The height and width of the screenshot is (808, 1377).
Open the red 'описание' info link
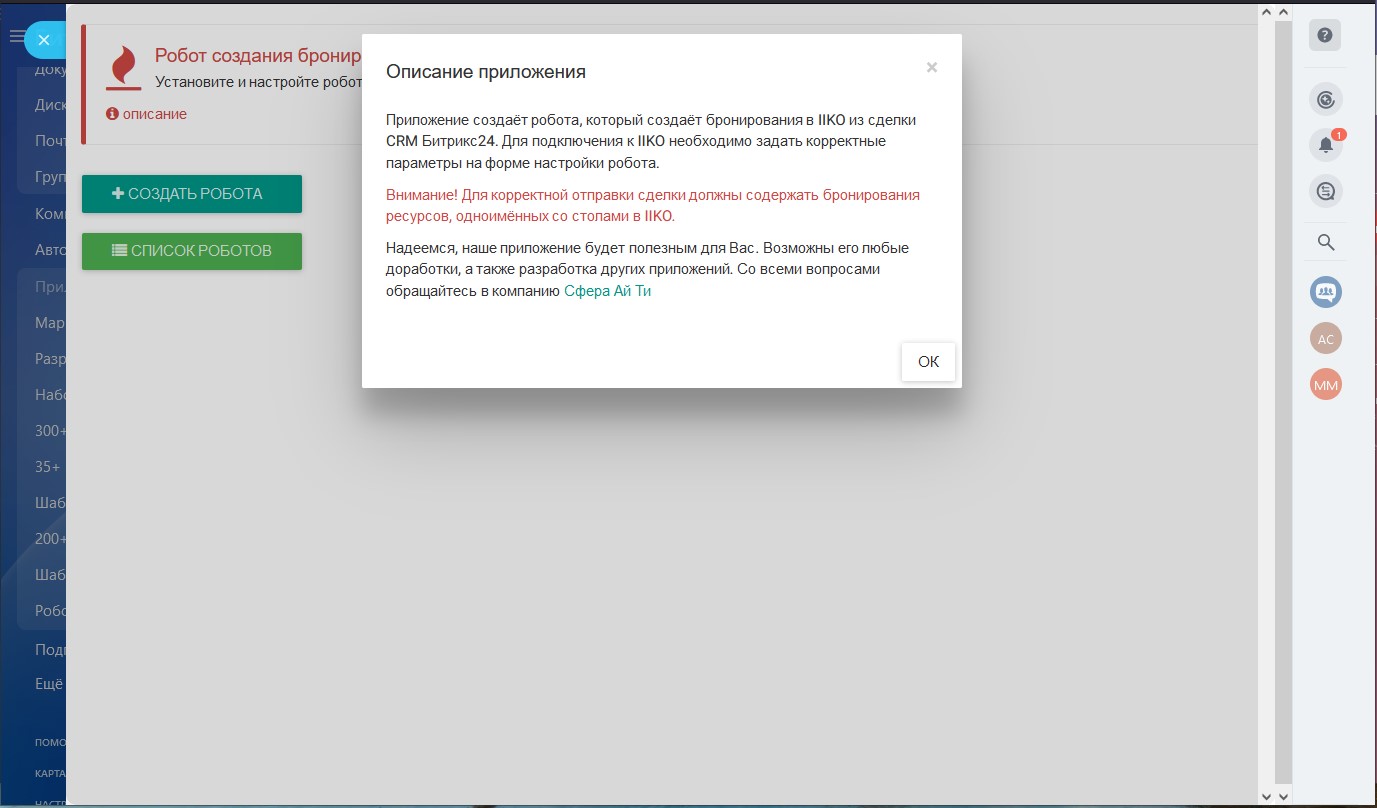tap(147, 114)
